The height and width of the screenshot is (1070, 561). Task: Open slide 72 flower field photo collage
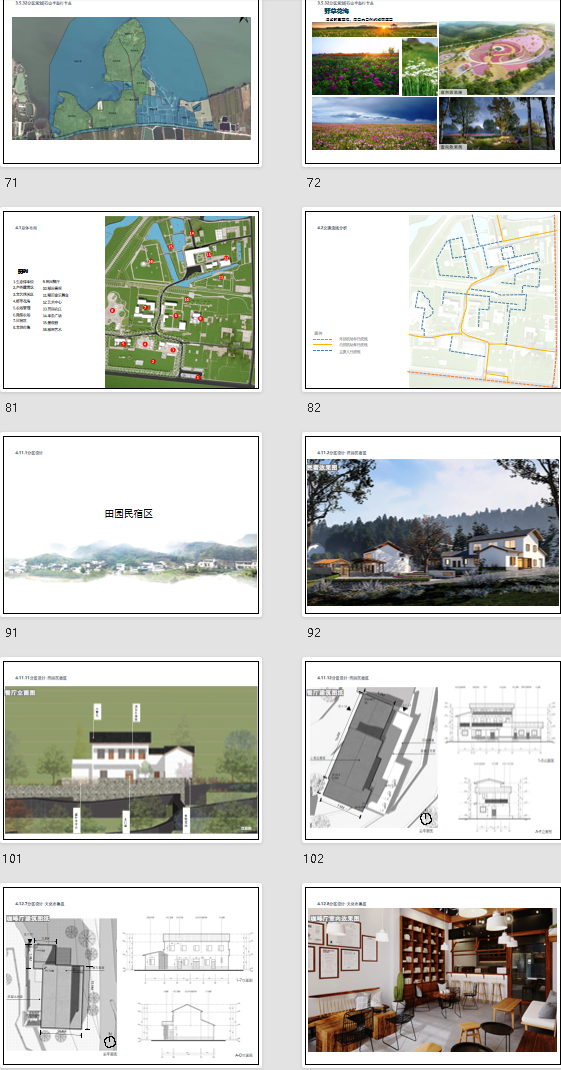pos(433,81)
